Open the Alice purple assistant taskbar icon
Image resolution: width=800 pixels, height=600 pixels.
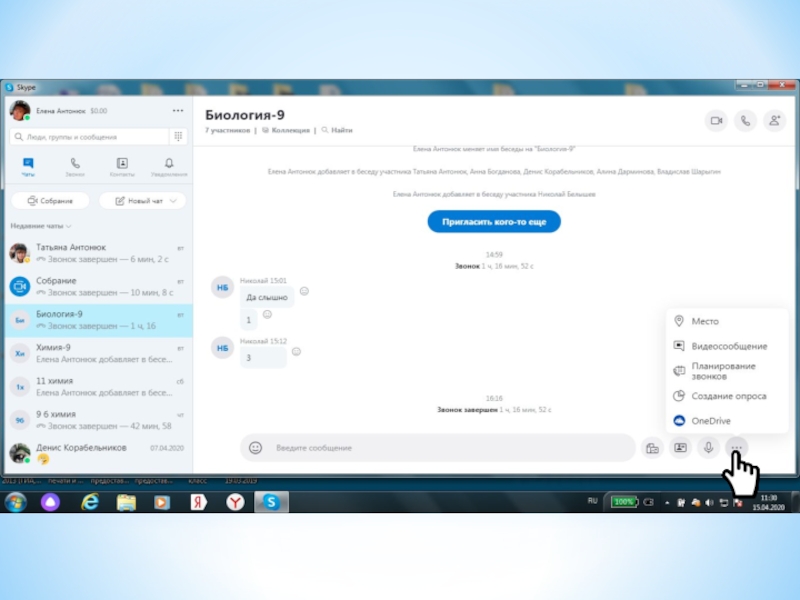(x=50, y=503)
